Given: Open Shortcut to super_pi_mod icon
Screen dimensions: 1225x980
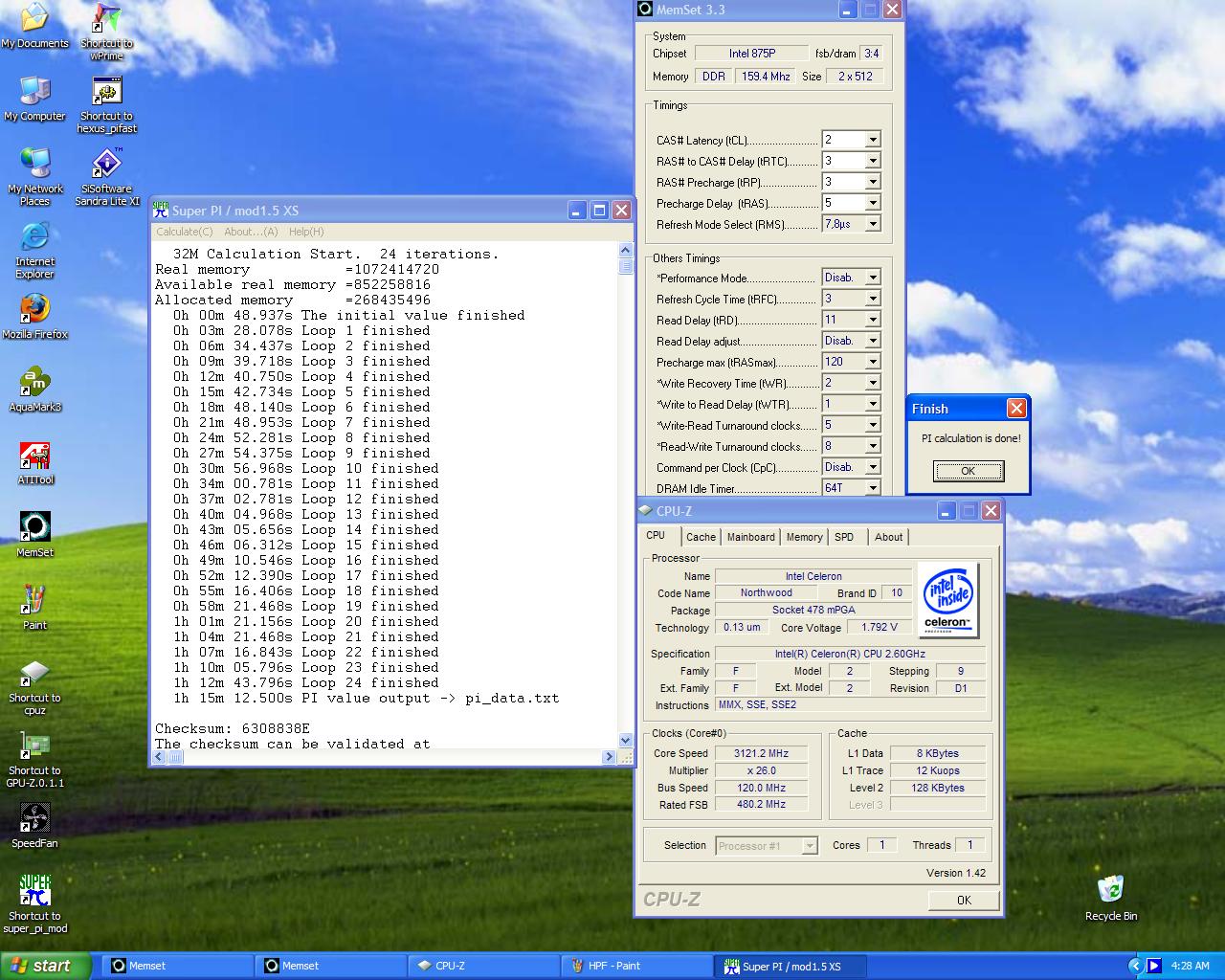Looking at the screenshot, I should (x=34, y=904).
